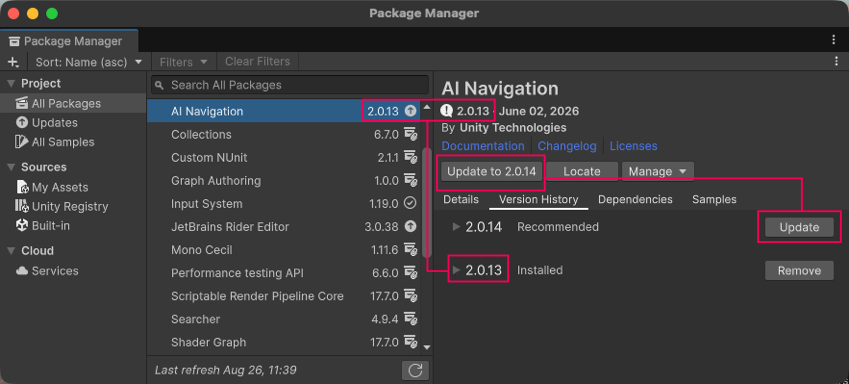Click the package list scroll up arrow
Viewport: 849px width, 384px height.
click(x=427, y=107)
